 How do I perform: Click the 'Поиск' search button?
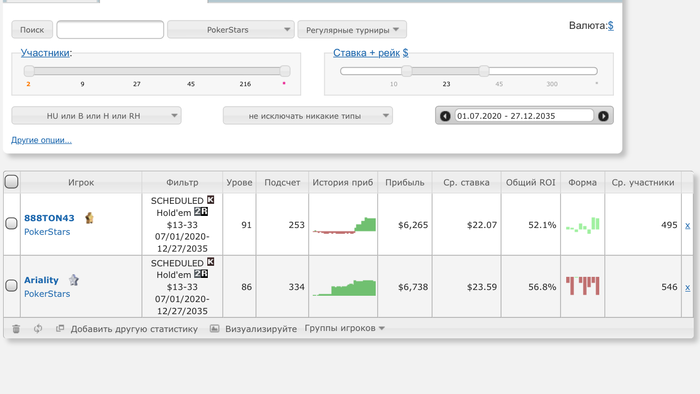click(x=32, y=30)
